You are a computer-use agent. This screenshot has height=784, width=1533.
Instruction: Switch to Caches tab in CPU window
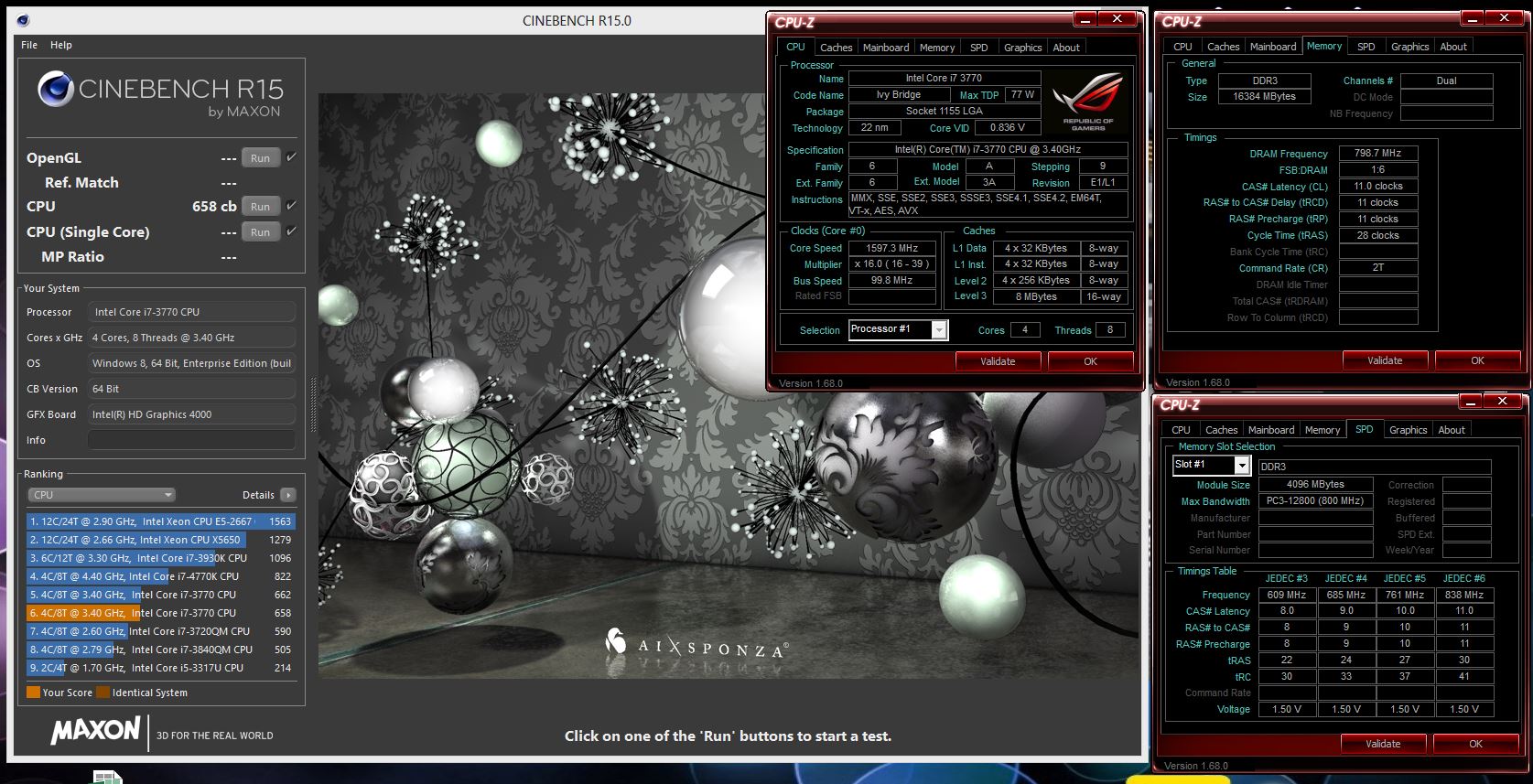tap(836, 48)
